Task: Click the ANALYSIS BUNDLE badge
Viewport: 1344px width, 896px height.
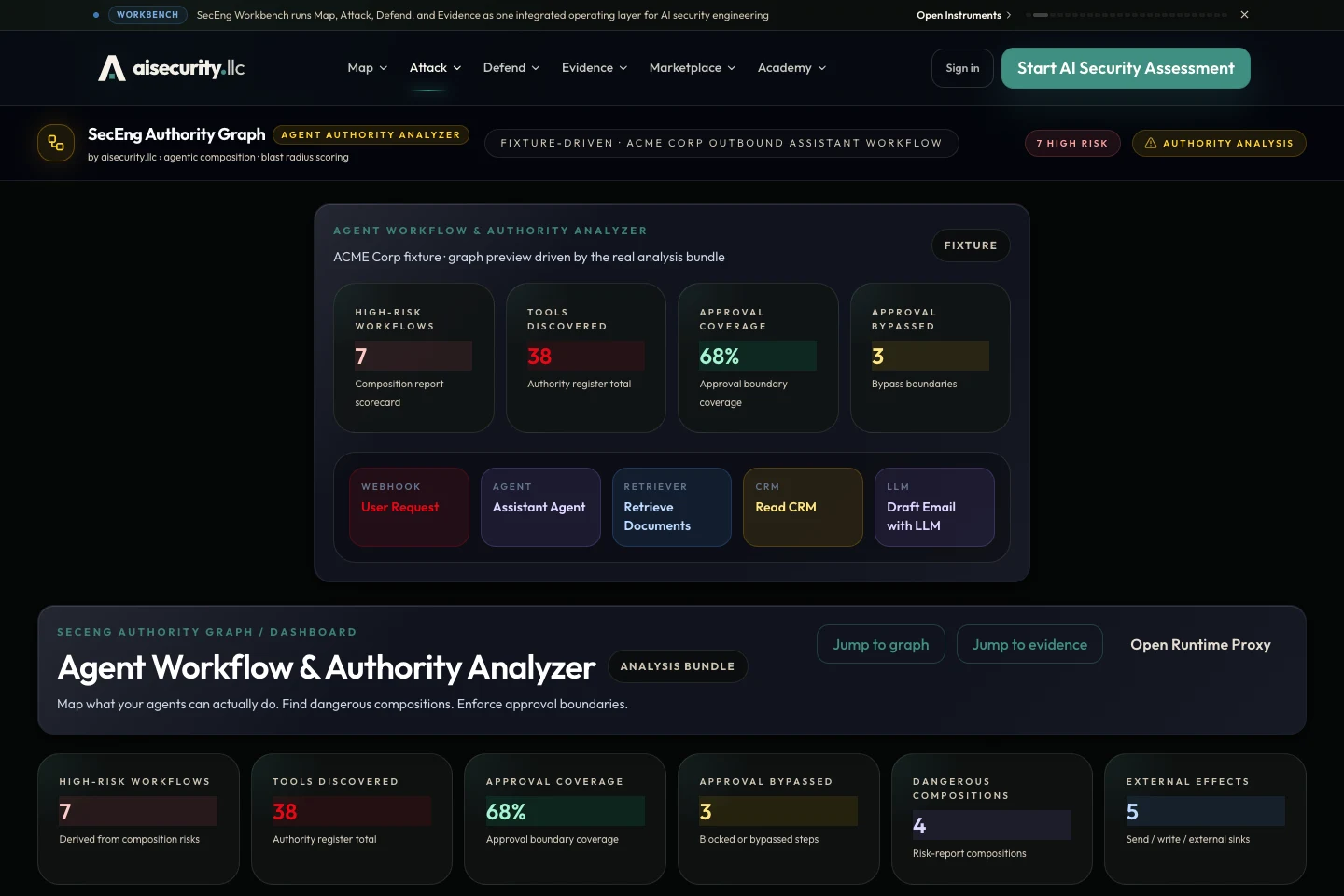Action: (x=678, y=666)
